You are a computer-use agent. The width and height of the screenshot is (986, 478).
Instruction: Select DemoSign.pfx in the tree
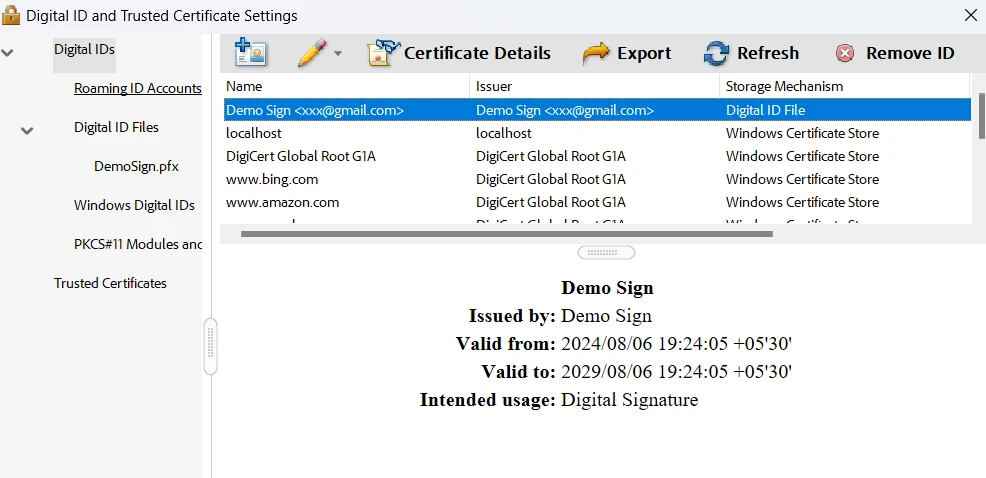136,166
